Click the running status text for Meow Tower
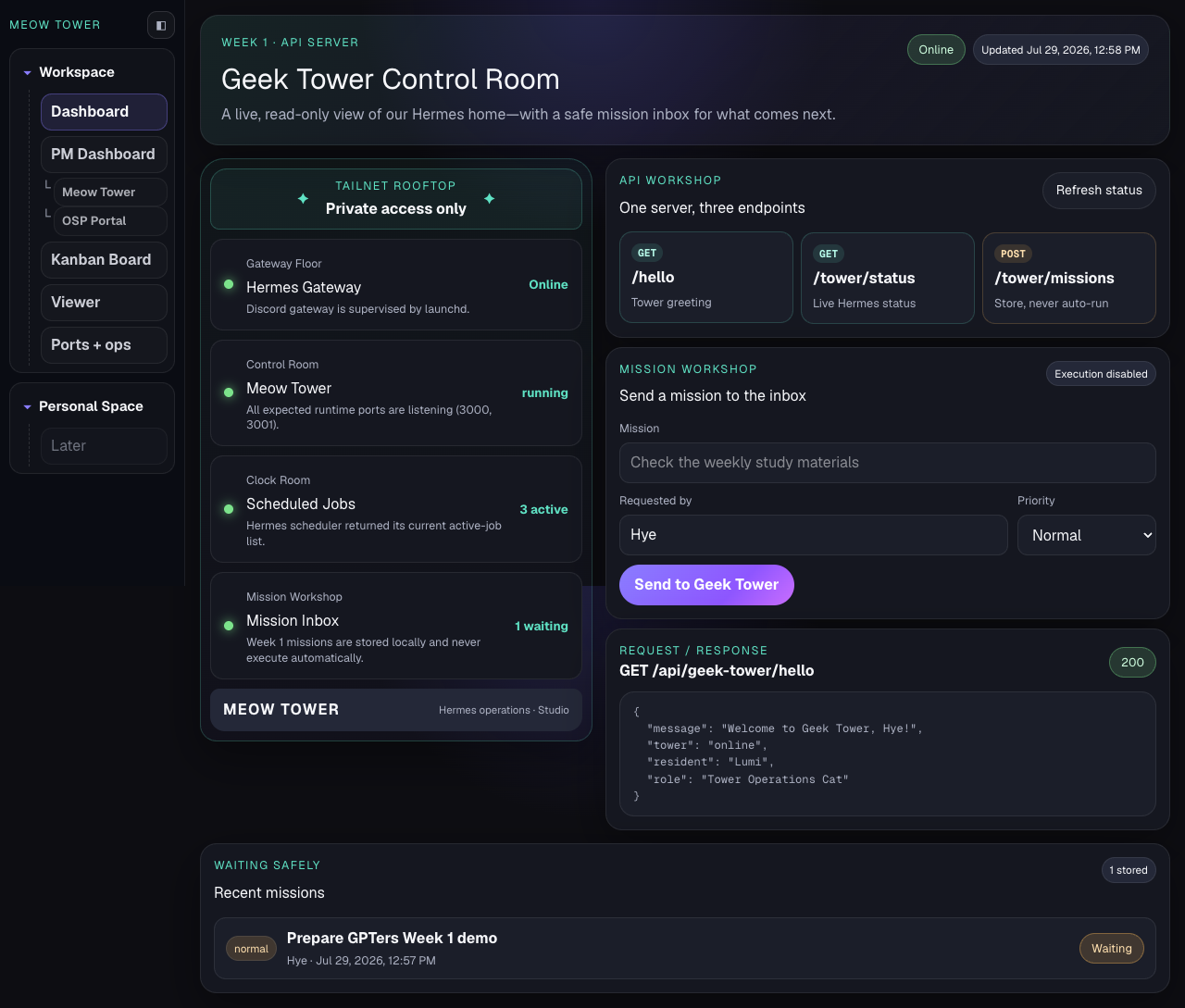Screen dimensions: 1185x1008 (x=544, y=392)
